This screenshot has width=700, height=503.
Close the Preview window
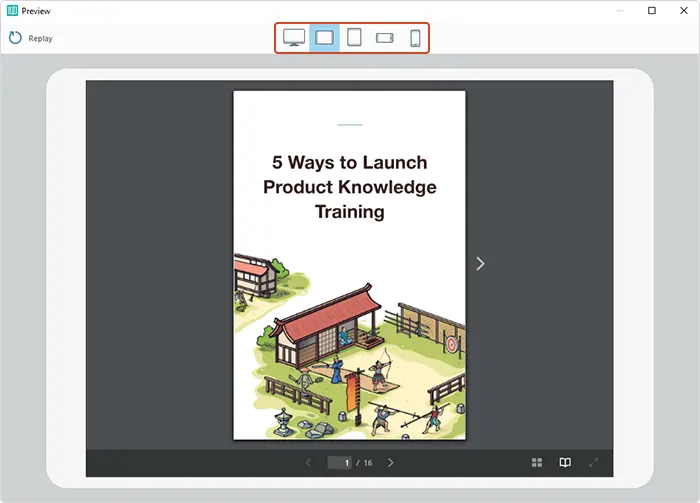pyautogui.click(x=683, y=11)
